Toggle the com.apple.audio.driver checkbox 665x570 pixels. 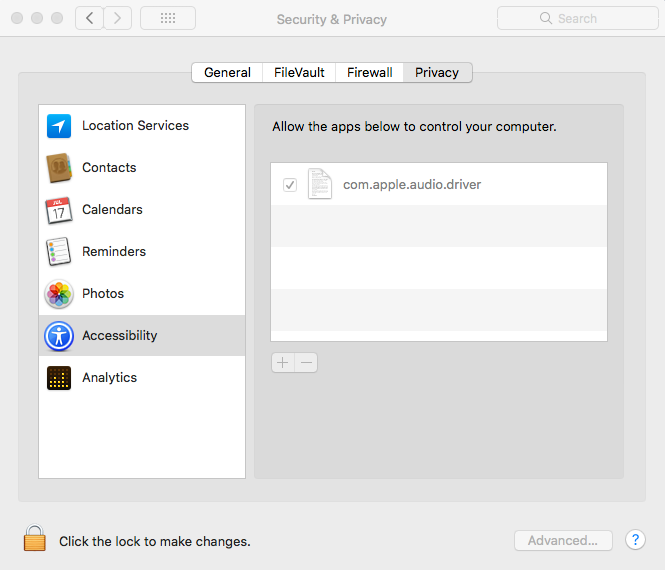pyautogui.click(x=290, y=184)
